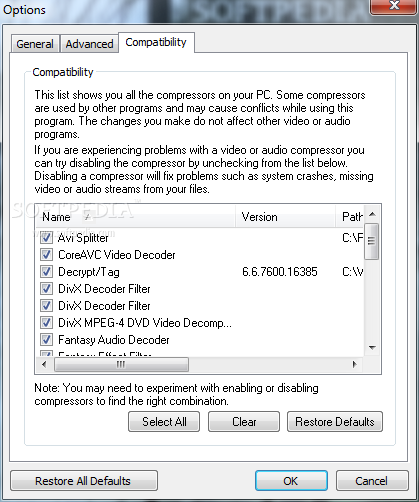Click the horizontal scrollbar thumb
This screenshot has width=419, height=502.
121,364
